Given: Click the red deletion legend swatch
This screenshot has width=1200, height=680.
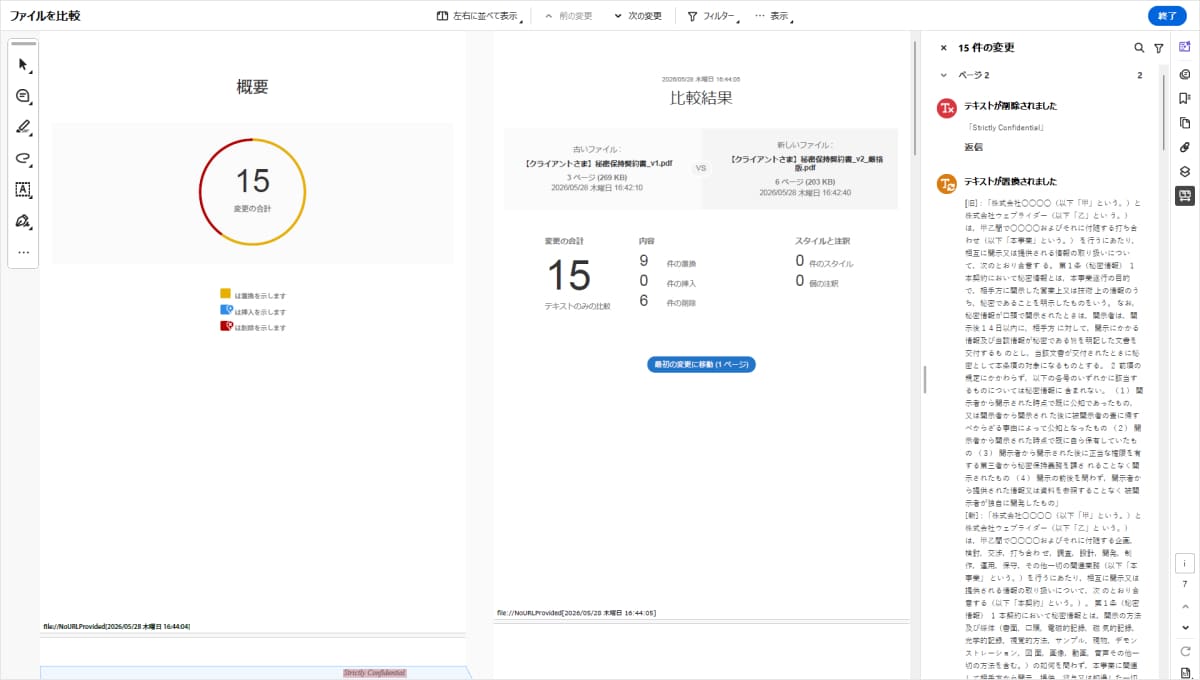Looking at the screenshot, I should pyautogui.click(x=226, y=326).
